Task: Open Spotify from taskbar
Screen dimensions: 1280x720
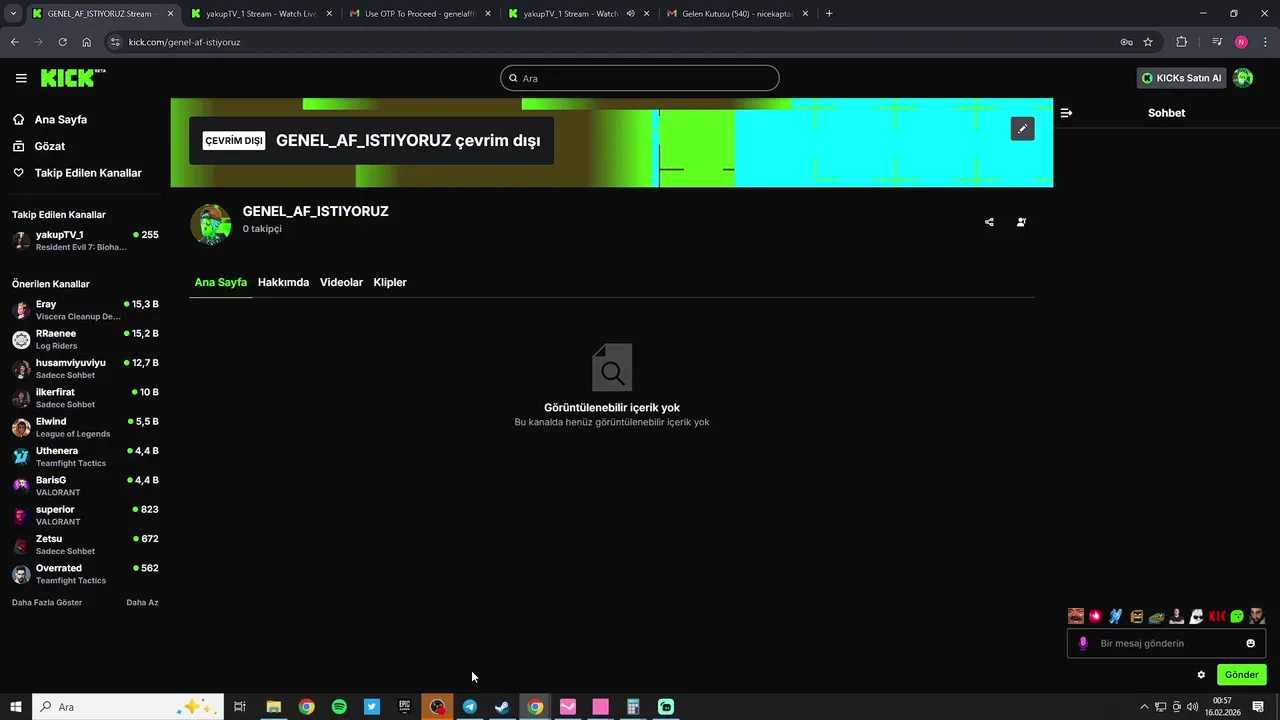Action: 339,707
